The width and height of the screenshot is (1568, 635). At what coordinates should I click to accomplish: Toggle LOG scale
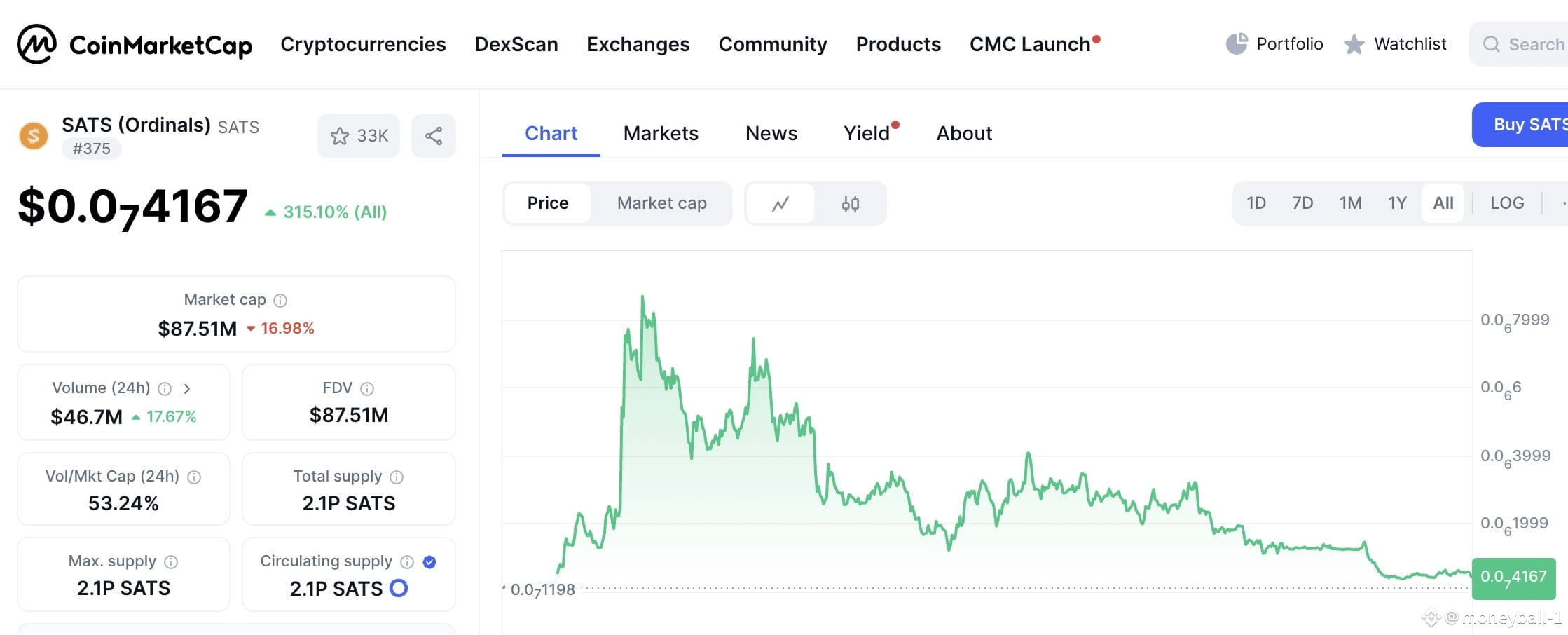click(x=1507, y=203)
